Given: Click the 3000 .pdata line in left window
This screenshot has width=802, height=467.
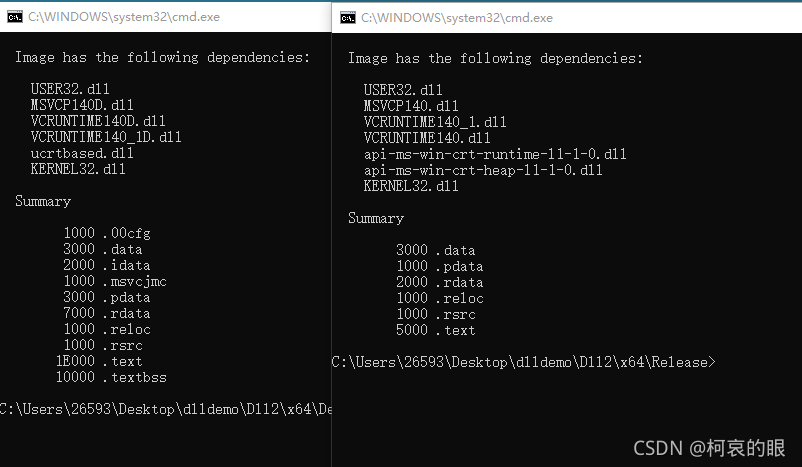Looking at the screenshot, I should point(107,297).
